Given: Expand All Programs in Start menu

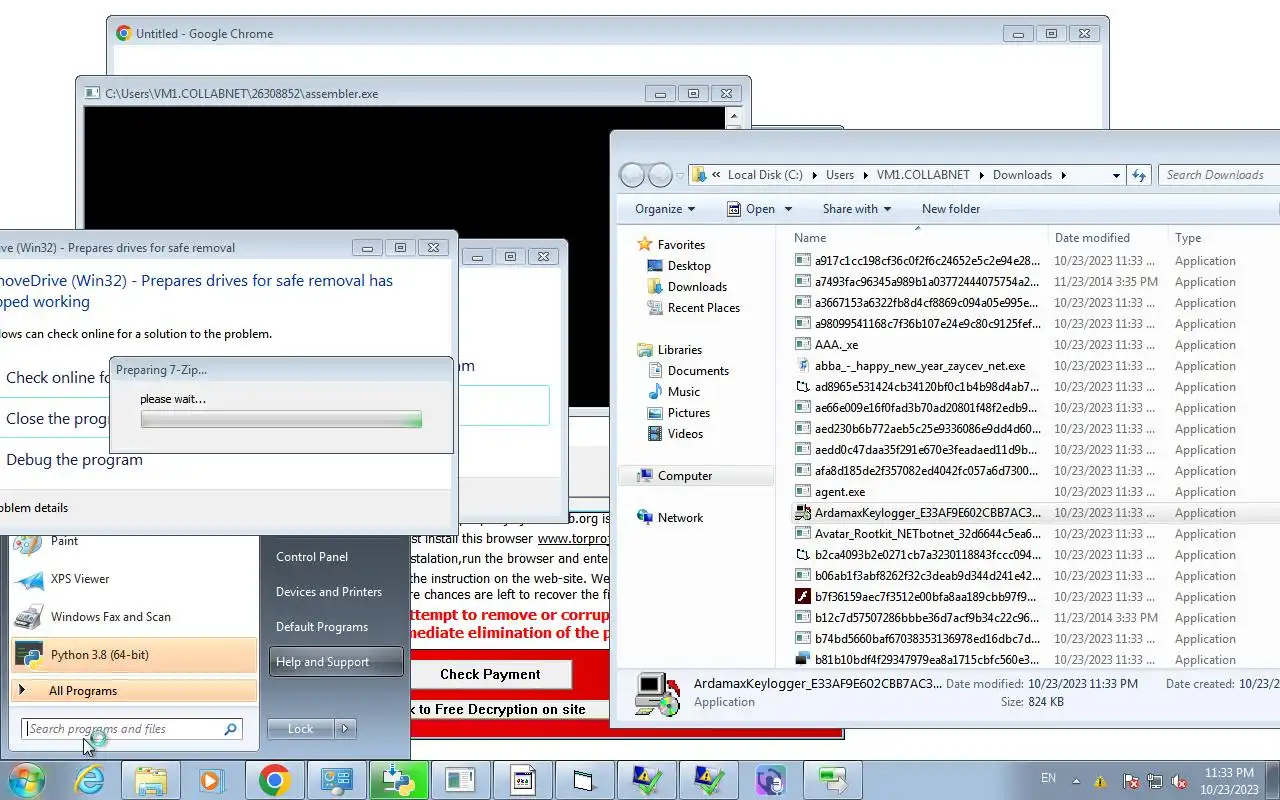Looking at the screenshot, I should coord(134,691).
